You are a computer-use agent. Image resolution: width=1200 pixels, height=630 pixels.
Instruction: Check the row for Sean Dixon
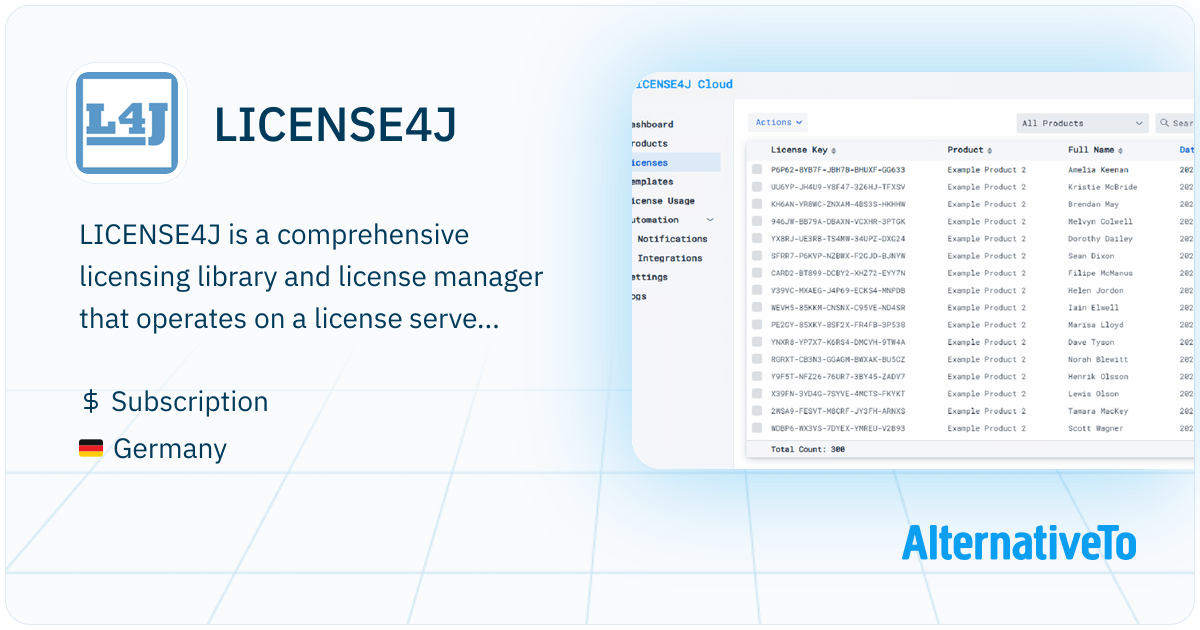click(x=757, y=256)
